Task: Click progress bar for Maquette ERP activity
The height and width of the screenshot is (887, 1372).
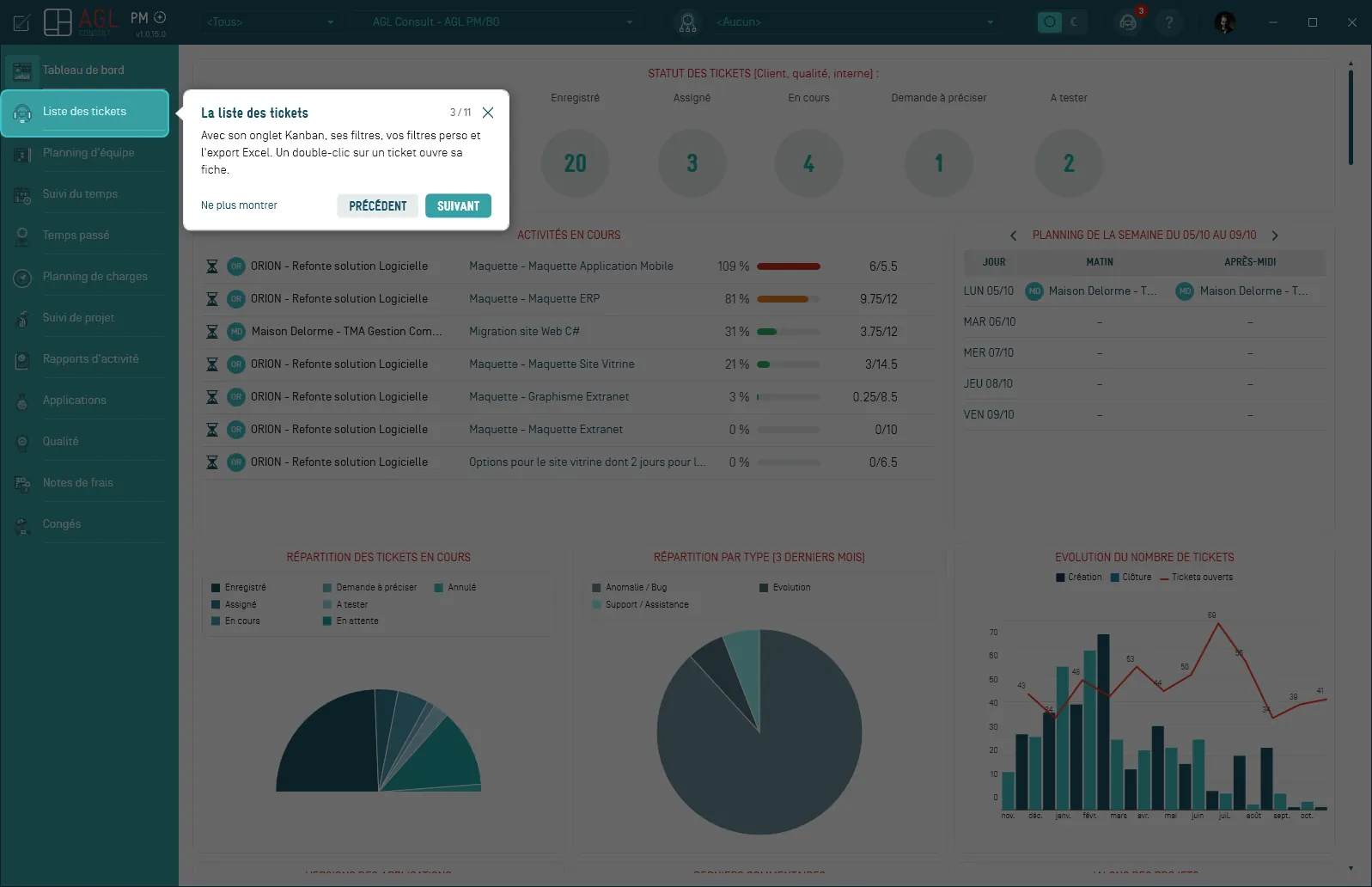Action: point(789,299)
